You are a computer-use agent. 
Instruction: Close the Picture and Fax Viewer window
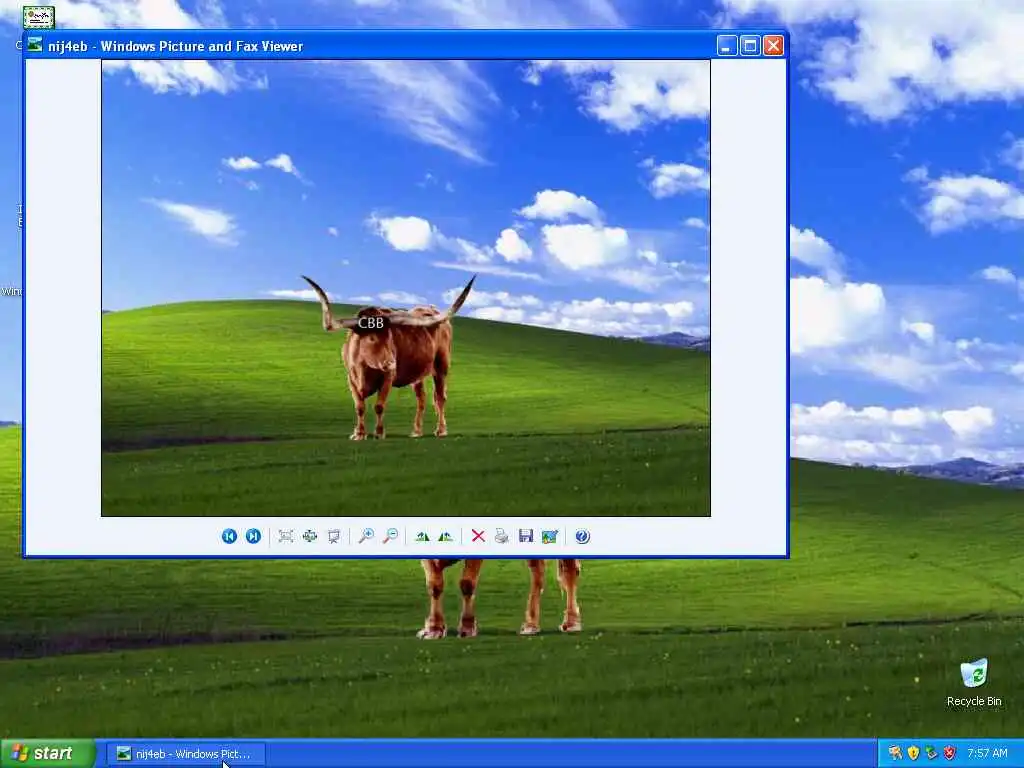pos(773,46)
